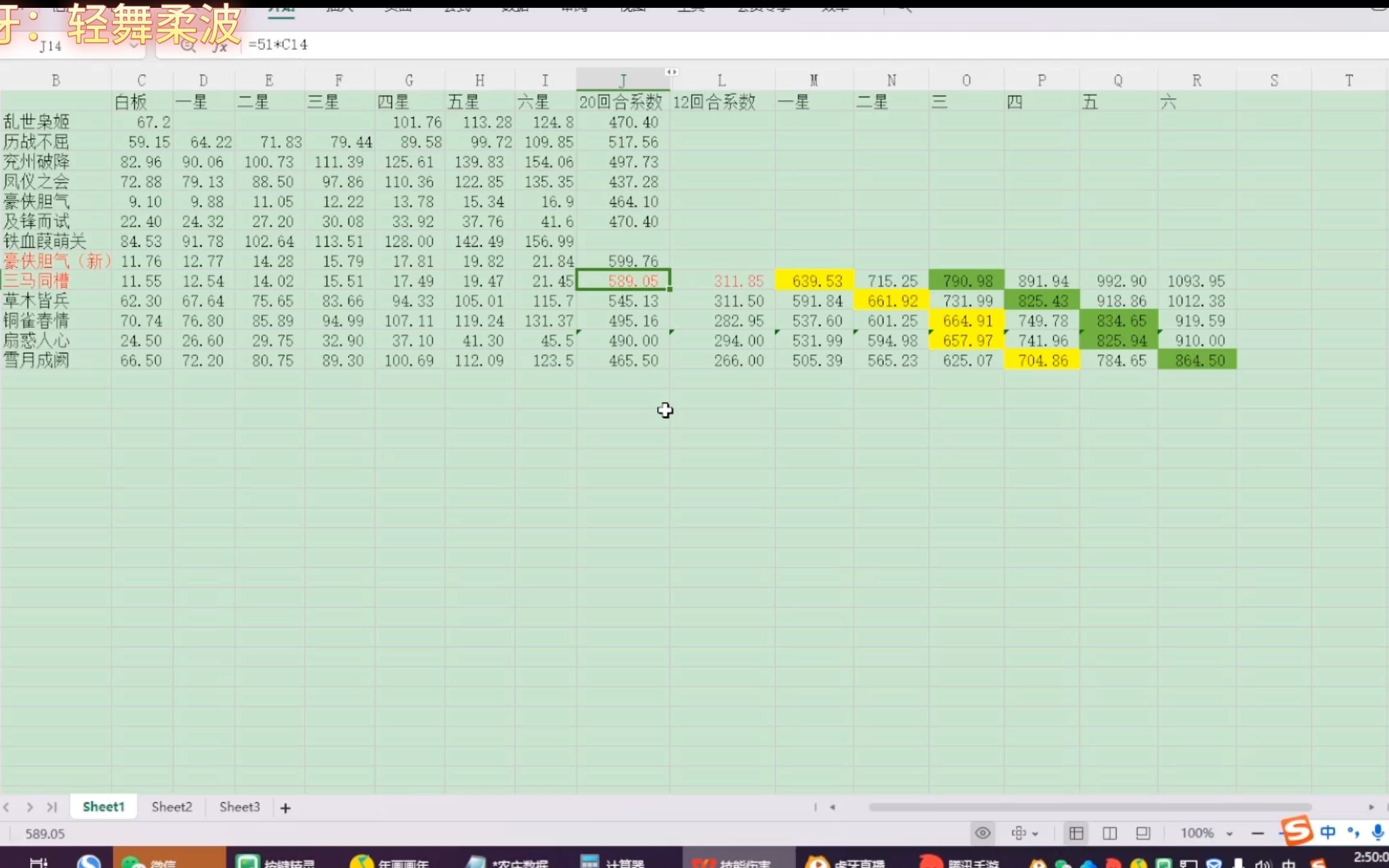Select column J header
The width and height of the screenshot is (1389, 868).
pos(623,80)
